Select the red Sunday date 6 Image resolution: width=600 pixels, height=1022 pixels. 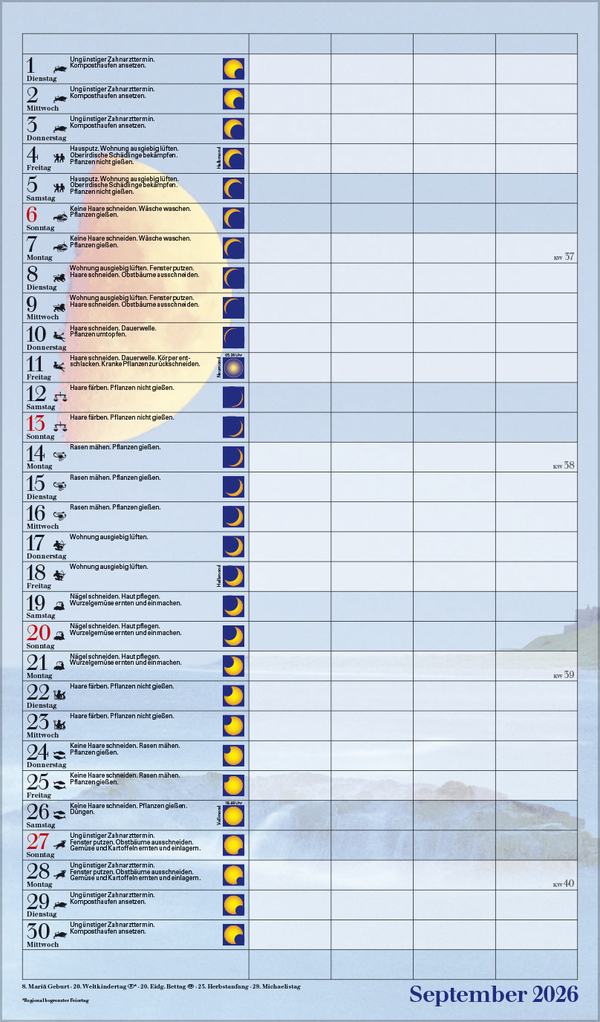(x=31, y=214)
